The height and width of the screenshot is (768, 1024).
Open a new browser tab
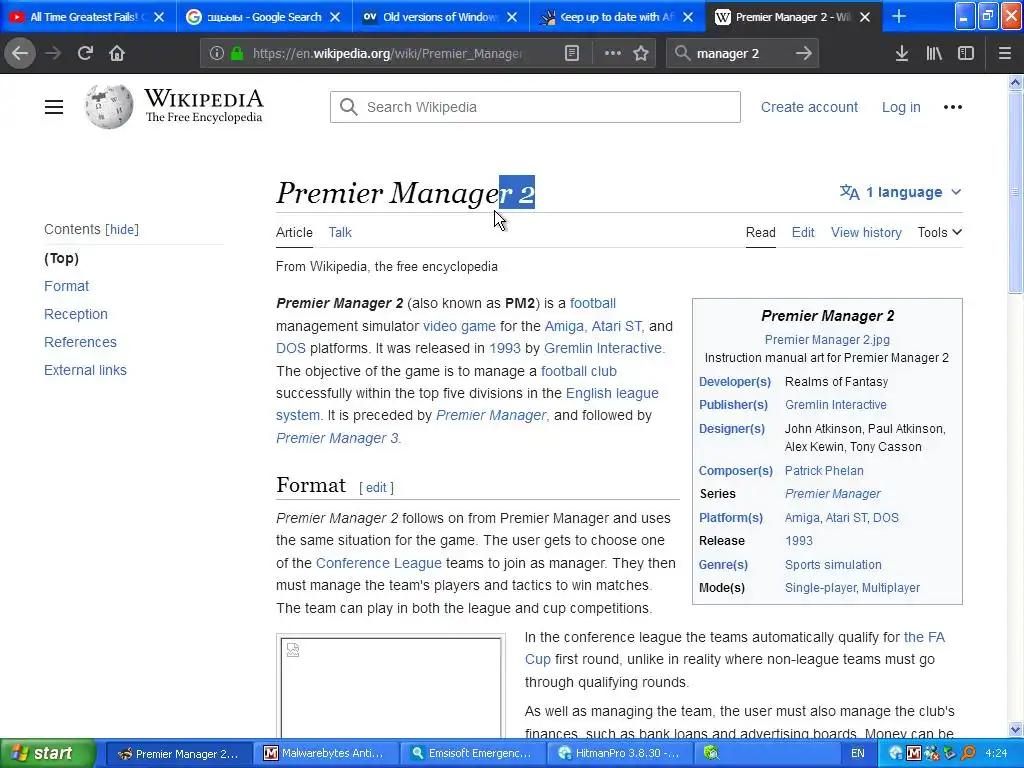[899, 16]
